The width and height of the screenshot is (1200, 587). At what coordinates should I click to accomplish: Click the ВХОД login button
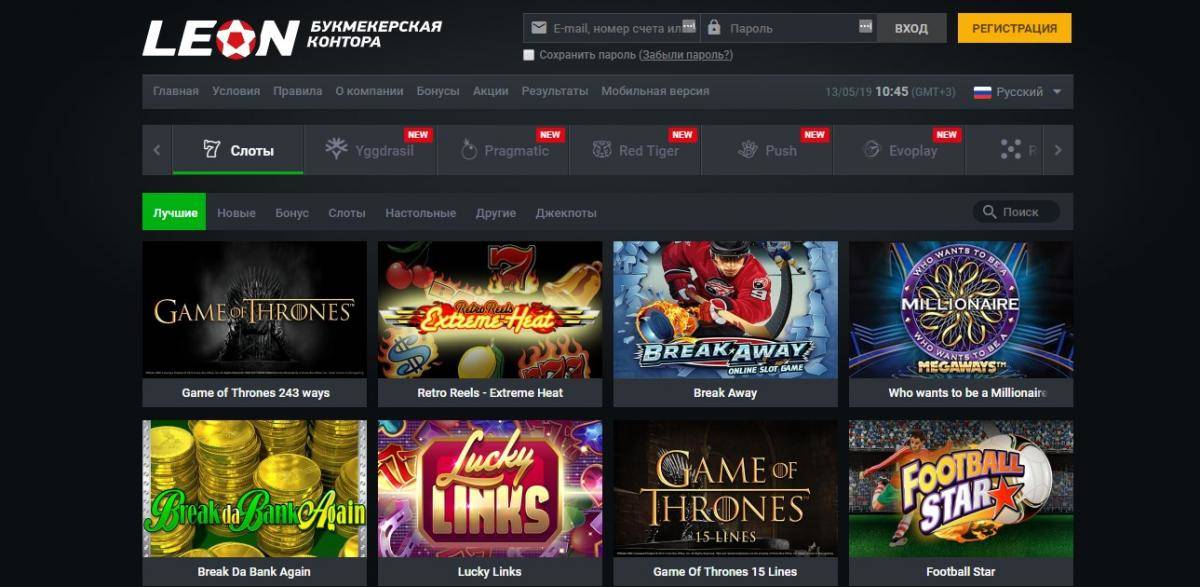(911, 28)
